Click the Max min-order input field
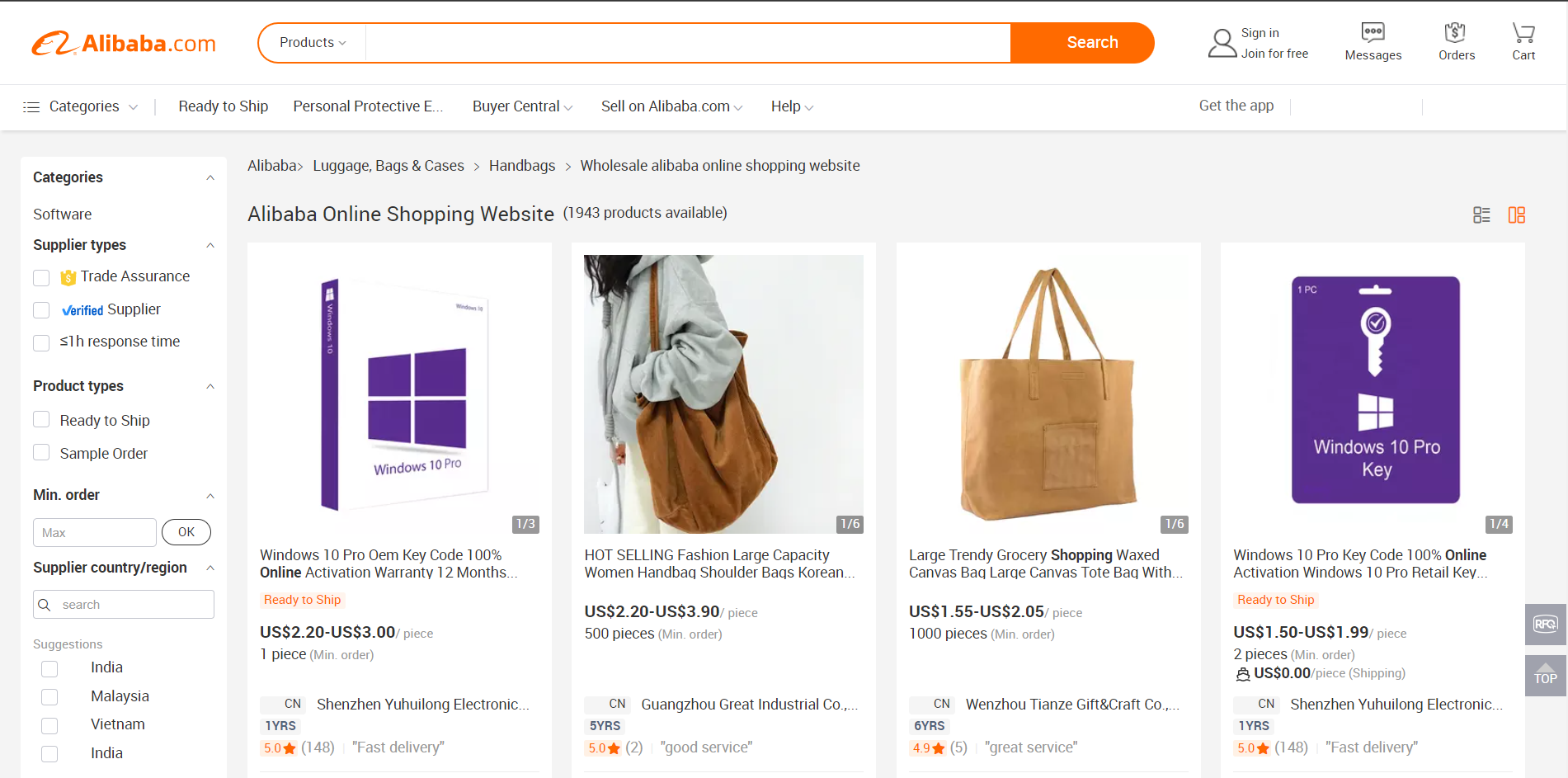 [95, 533]
